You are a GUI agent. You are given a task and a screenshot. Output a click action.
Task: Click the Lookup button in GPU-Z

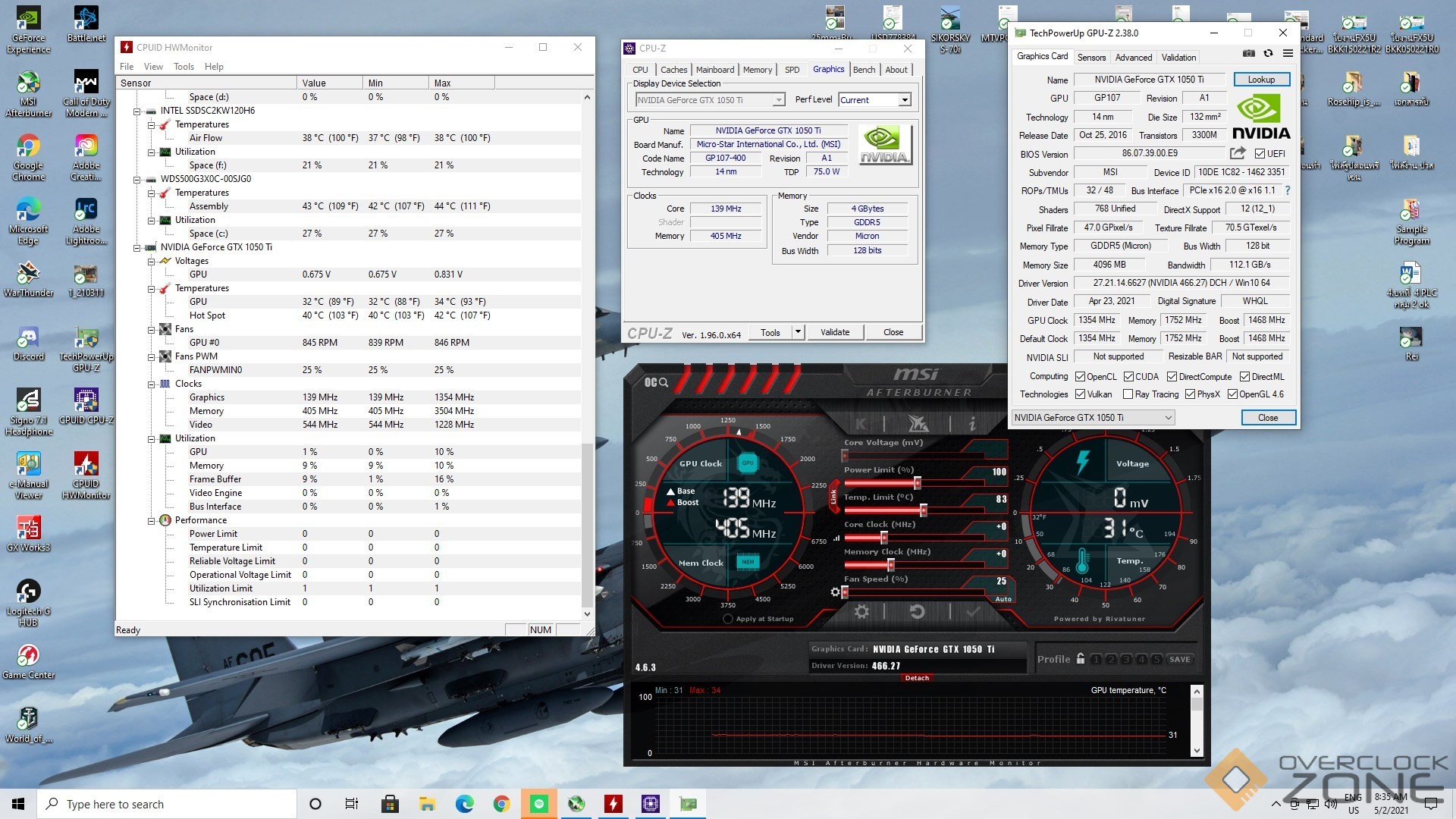click(x=1260, y=80)
